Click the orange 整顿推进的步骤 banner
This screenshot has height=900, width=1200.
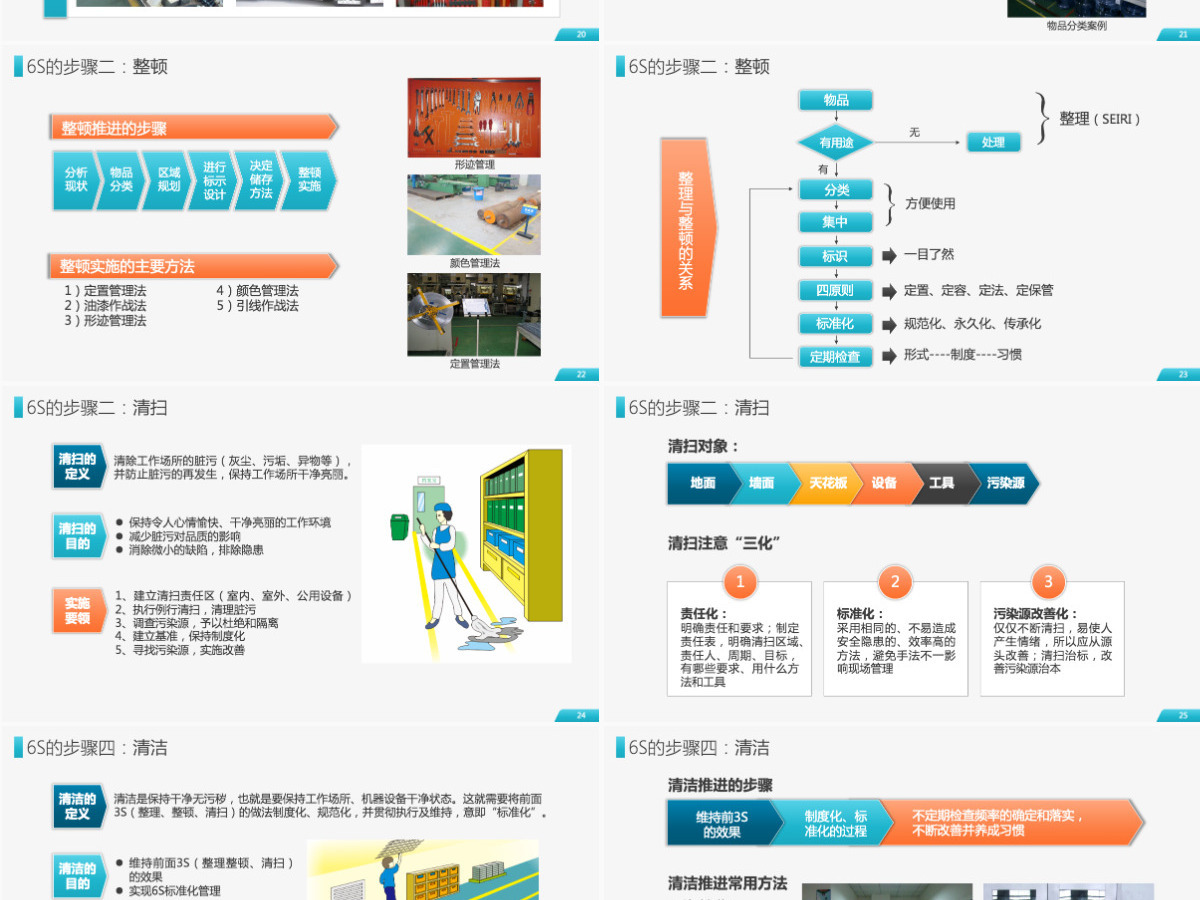tap(194, 128)
